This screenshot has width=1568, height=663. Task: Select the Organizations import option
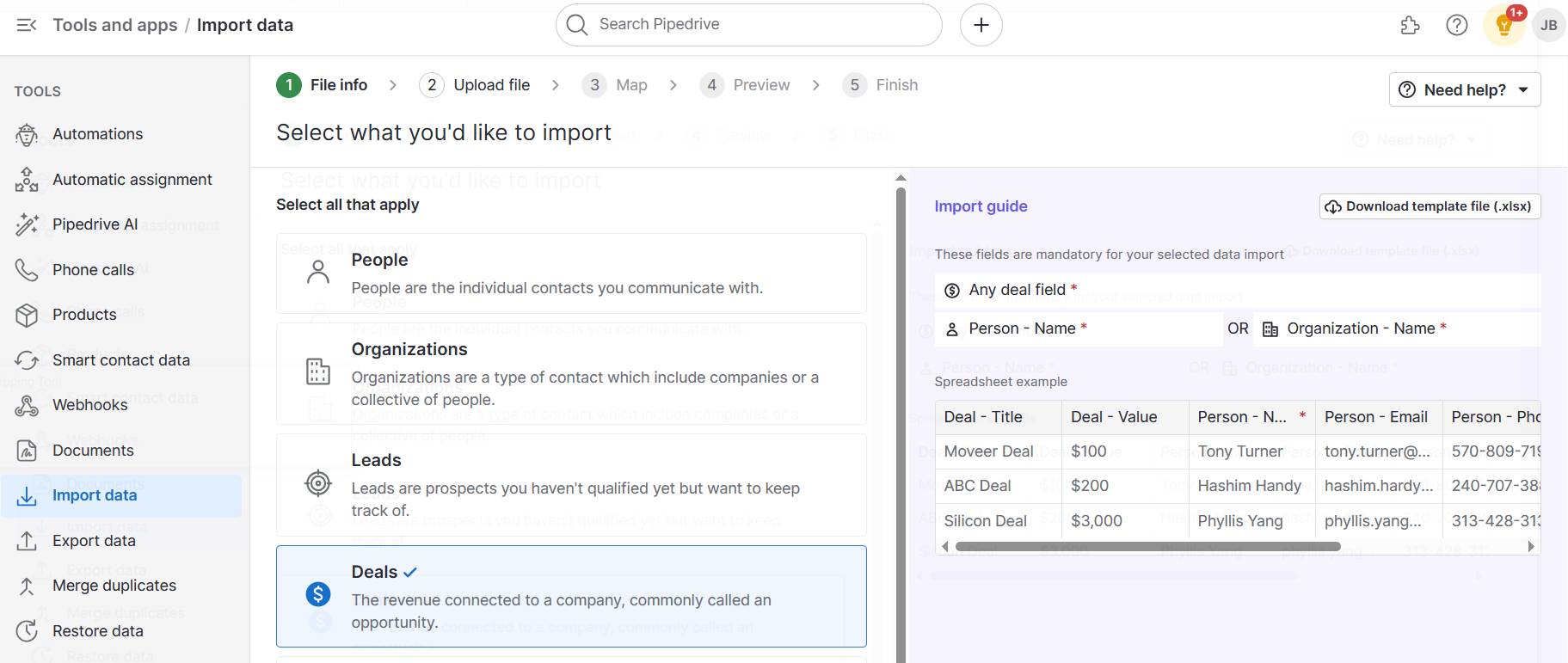(x=571, y=374)
